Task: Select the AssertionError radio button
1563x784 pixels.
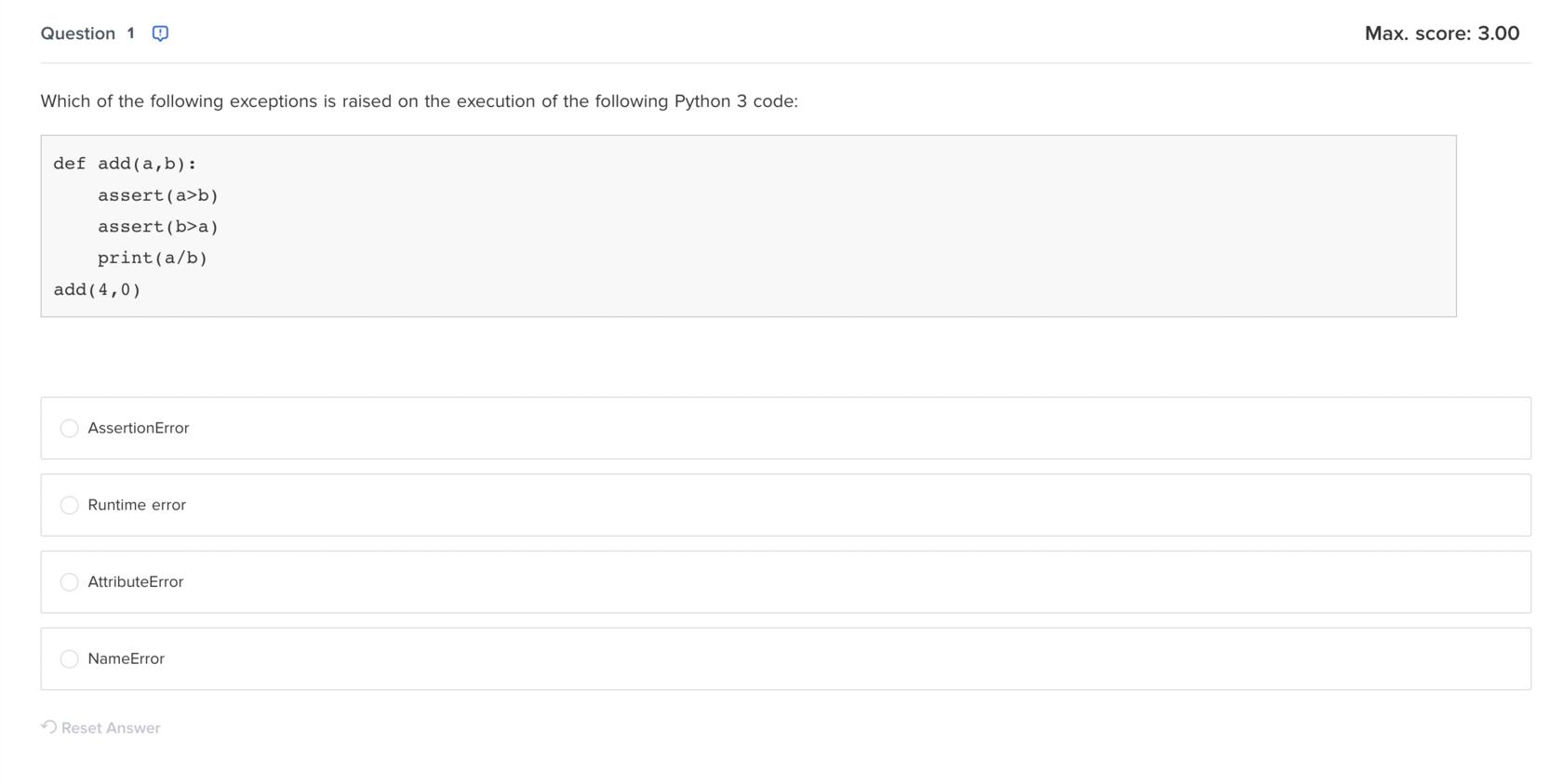Action: point(69,428)
